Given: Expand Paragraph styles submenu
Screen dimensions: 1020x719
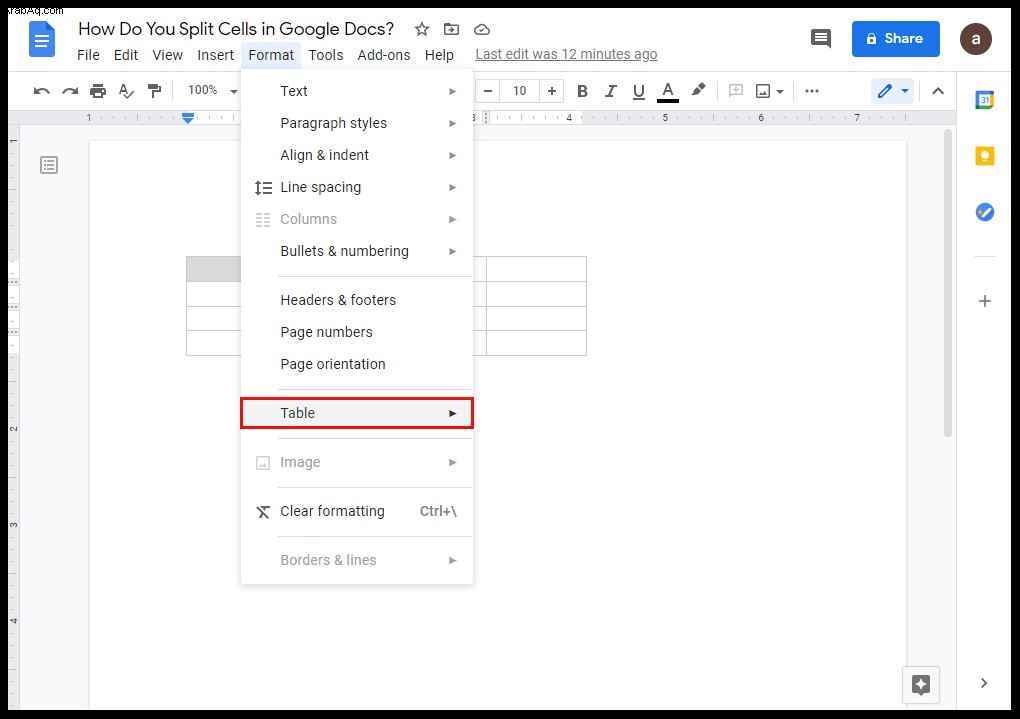Looking at the screenshot, I should pos(356,123).
